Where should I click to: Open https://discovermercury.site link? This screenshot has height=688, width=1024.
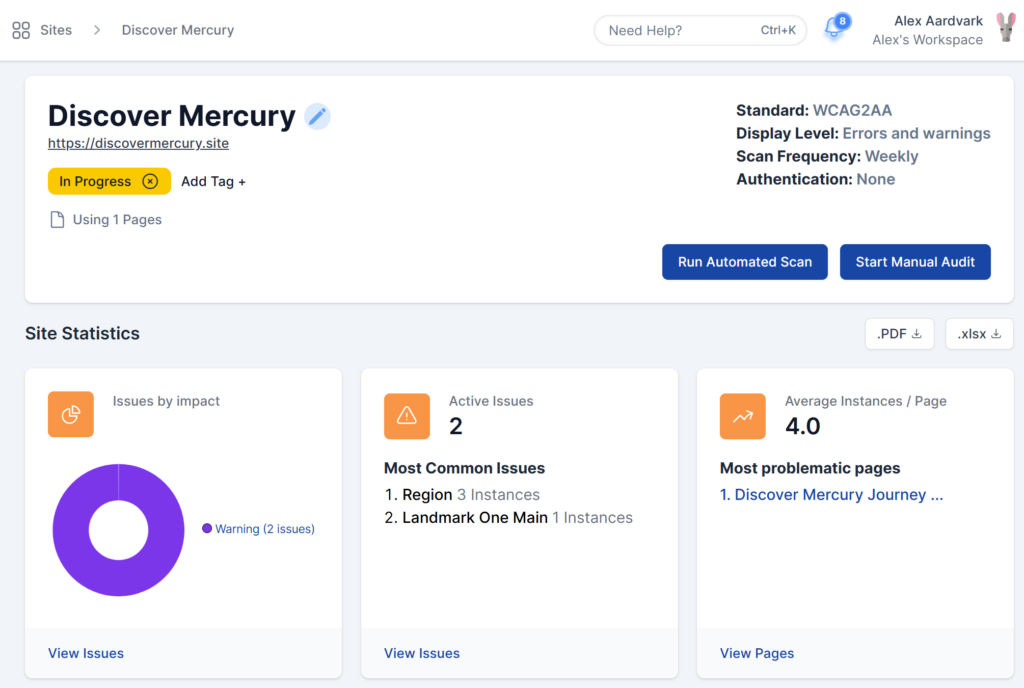point(138,143)
